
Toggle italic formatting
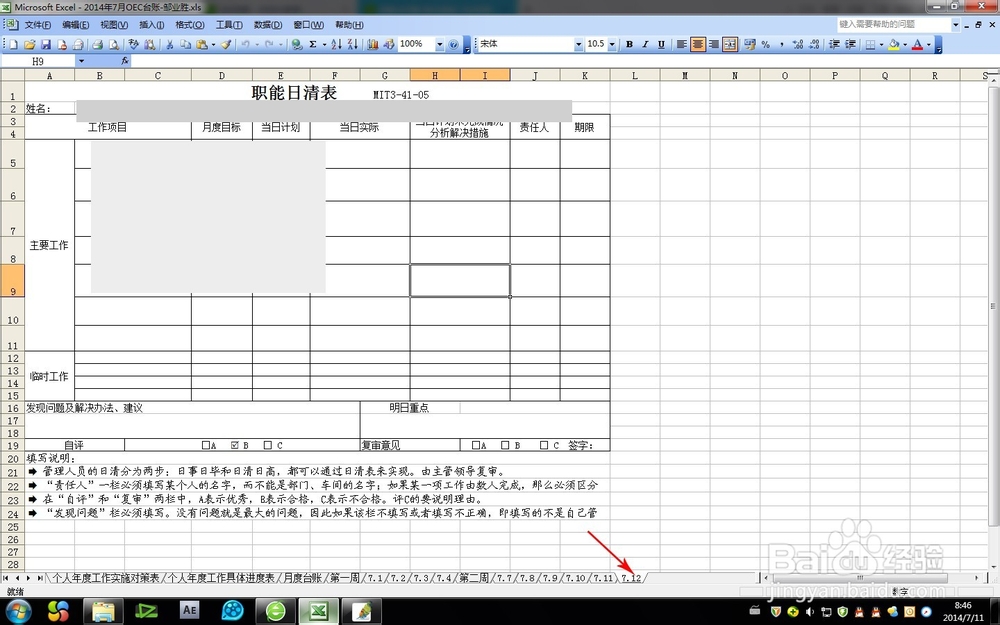[645, 44]
